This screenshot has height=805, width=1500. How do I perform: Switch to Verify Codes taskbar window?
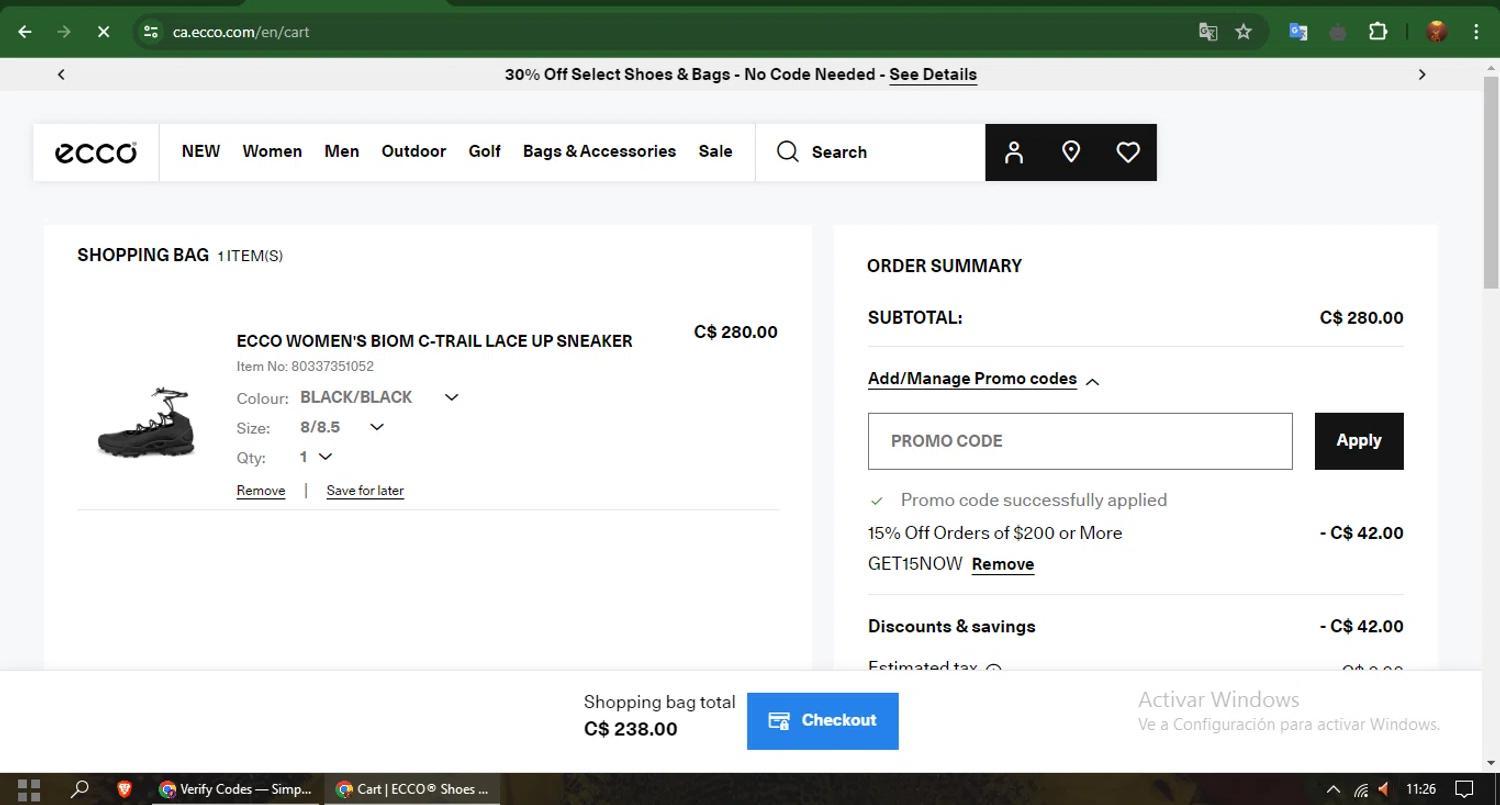point(236,789)
